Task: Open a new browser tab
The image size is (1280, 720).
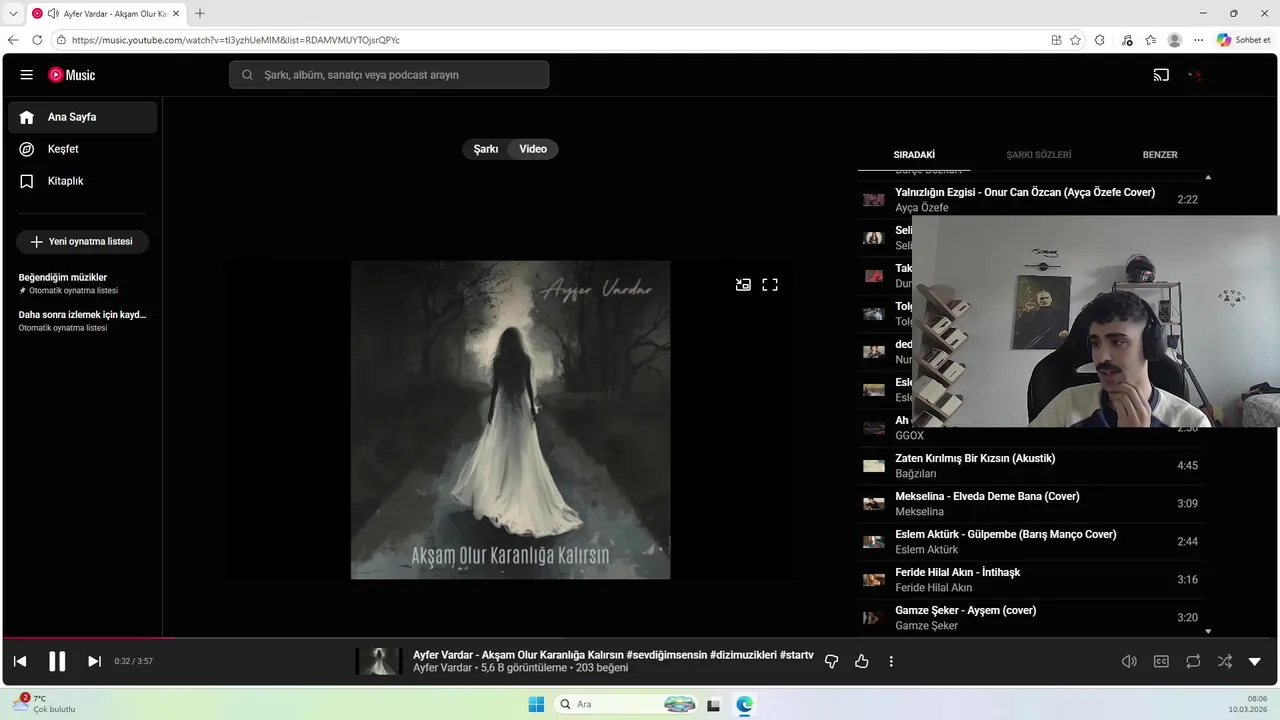Action: (x=200, y=13)
